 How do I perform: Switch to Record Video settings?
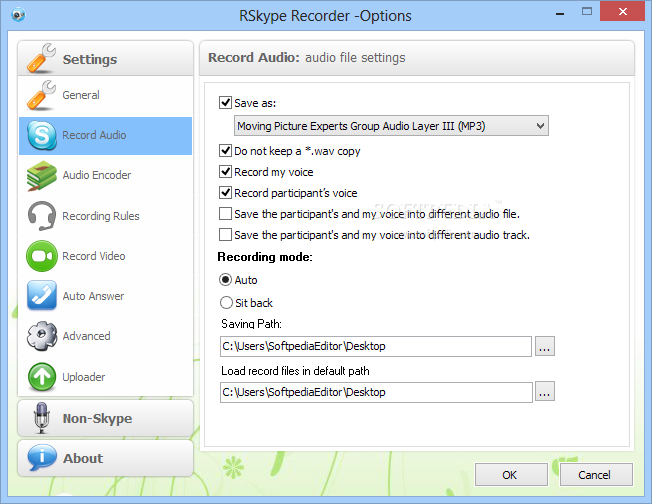[105, 256]
